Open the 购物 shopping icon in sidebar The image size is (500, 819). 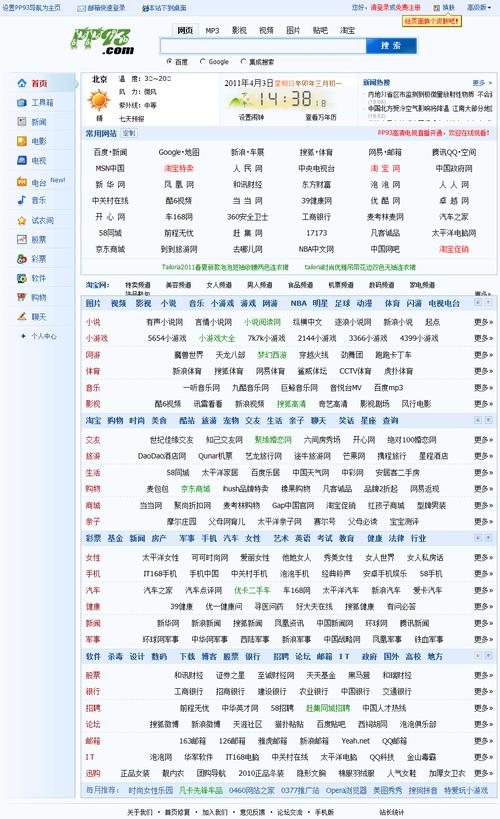22,297
